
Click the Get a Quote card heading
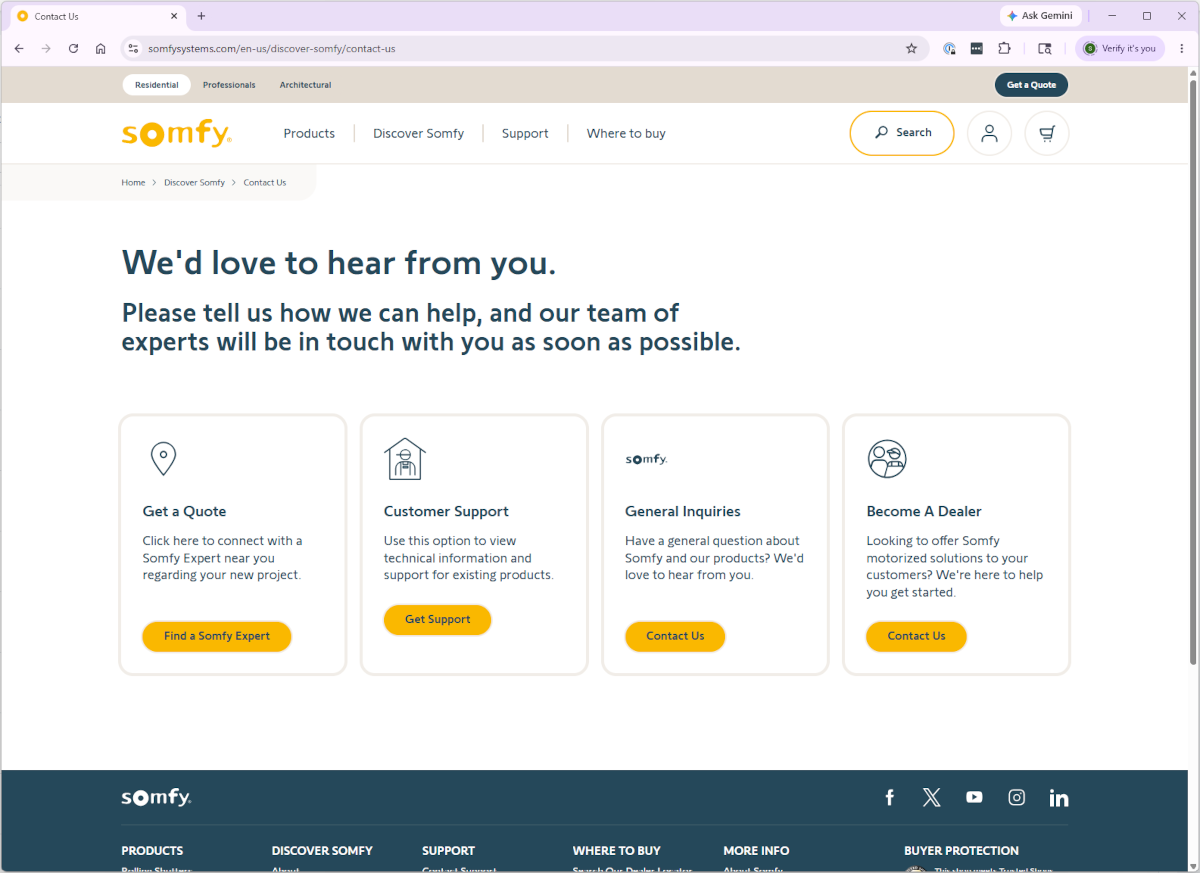coord(185,511)
